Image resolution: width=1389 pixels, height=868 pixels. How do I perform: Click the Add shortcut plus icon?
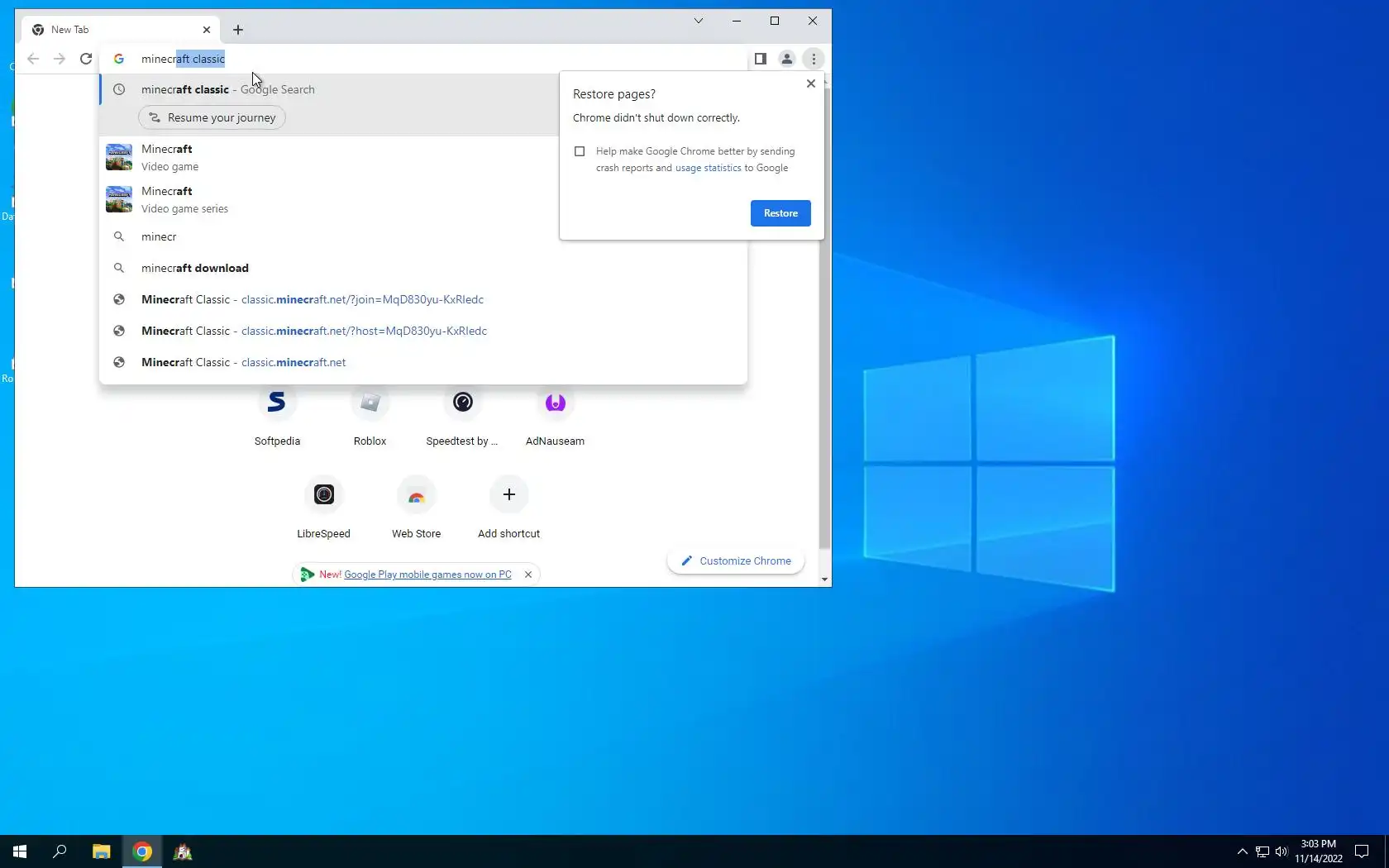509,494
